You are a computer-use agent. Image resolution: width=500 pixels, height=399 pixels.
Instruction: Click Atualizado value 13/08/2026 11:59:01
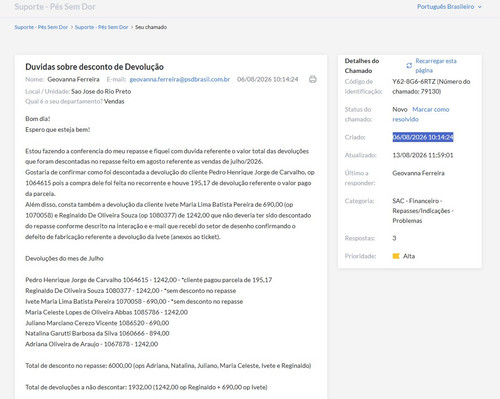click(x=423, y=155)
